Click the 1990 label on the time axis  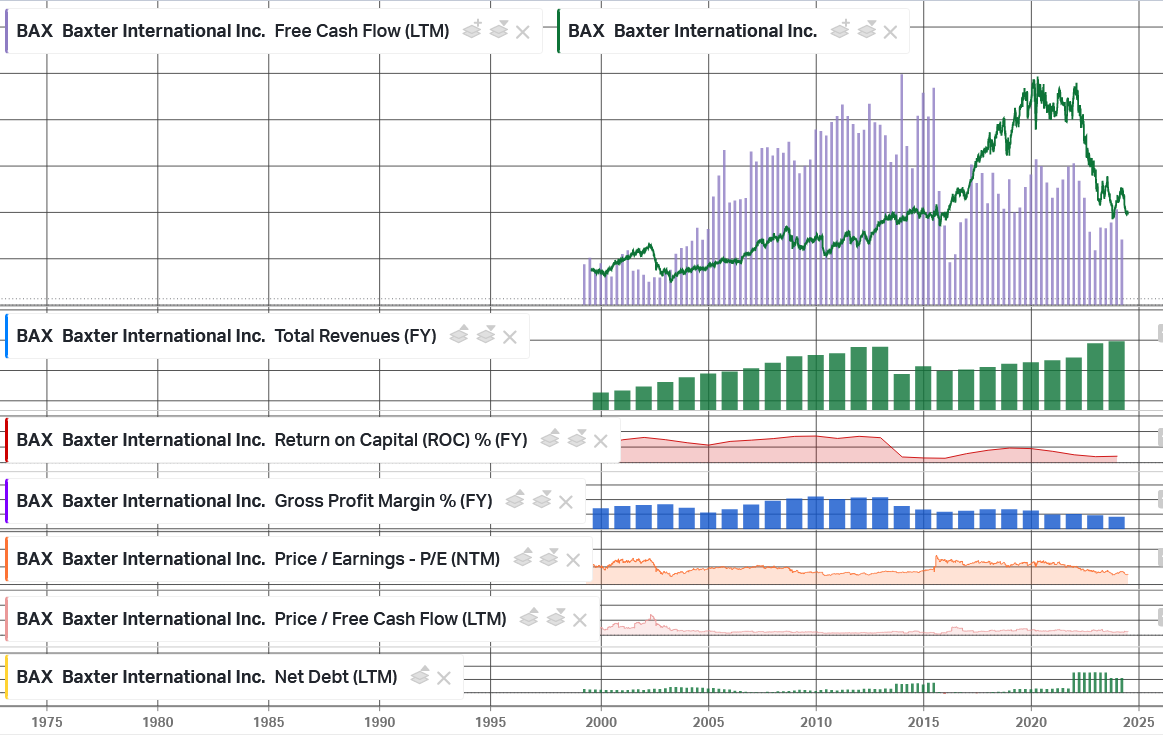[x=380, y=722]
